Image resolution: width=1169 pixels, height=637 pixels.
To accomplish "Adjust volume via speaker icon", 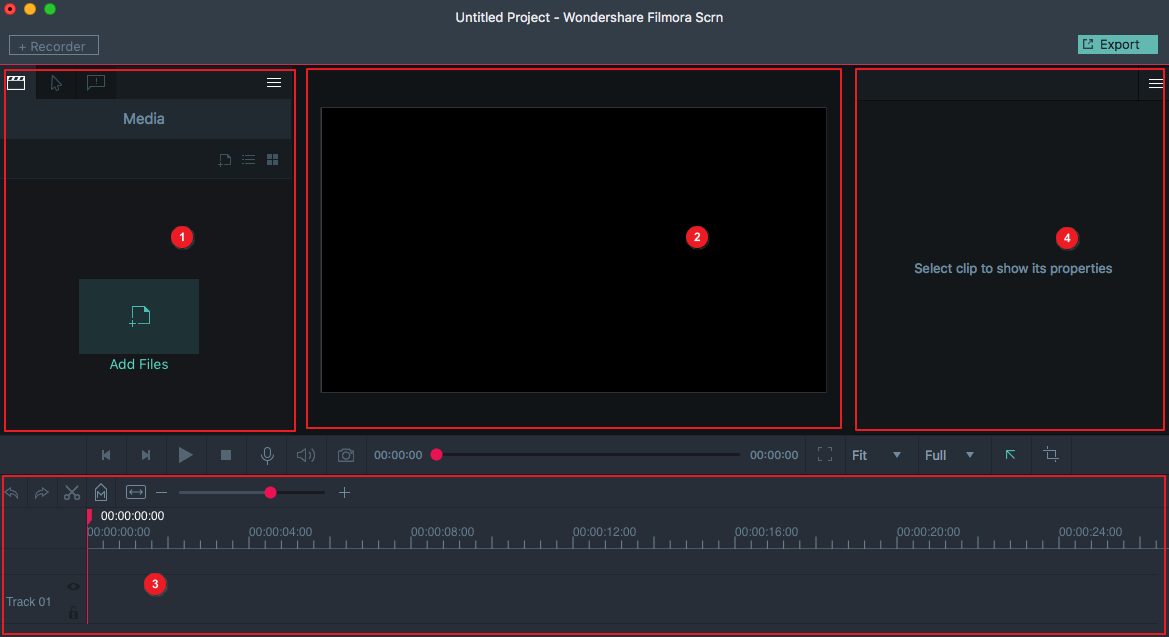I will click(x=306, y=455).
